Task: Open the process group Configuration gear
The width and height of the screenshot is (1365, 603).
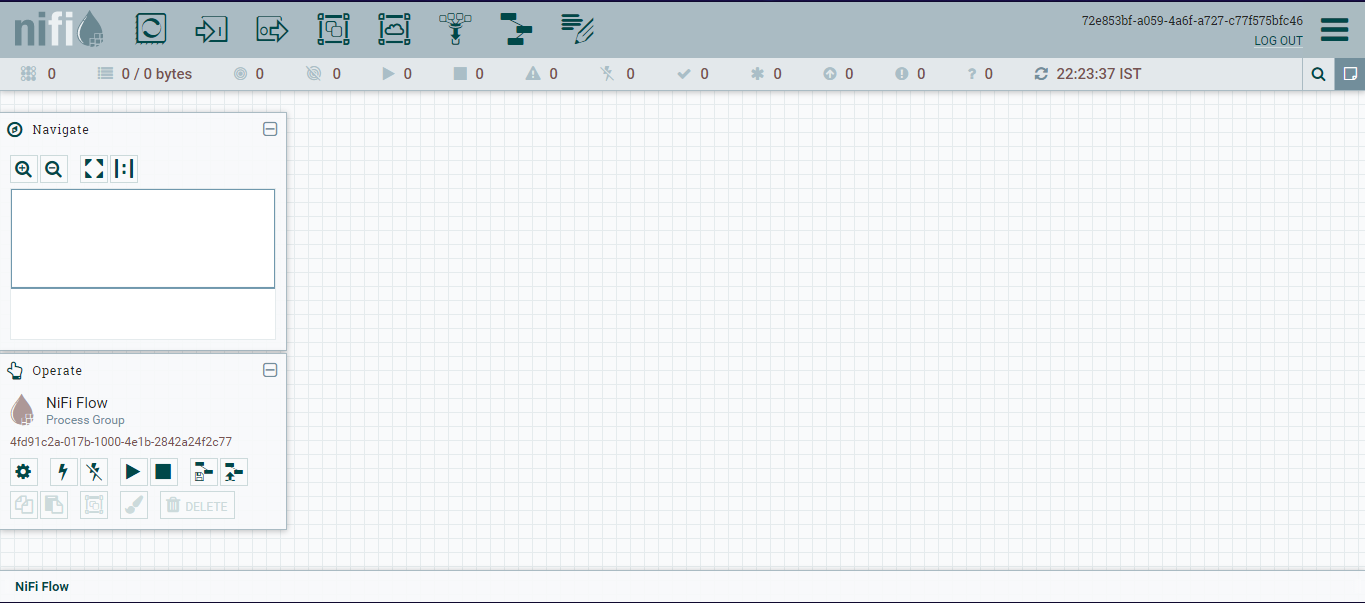Action: [x=23, y=472]
